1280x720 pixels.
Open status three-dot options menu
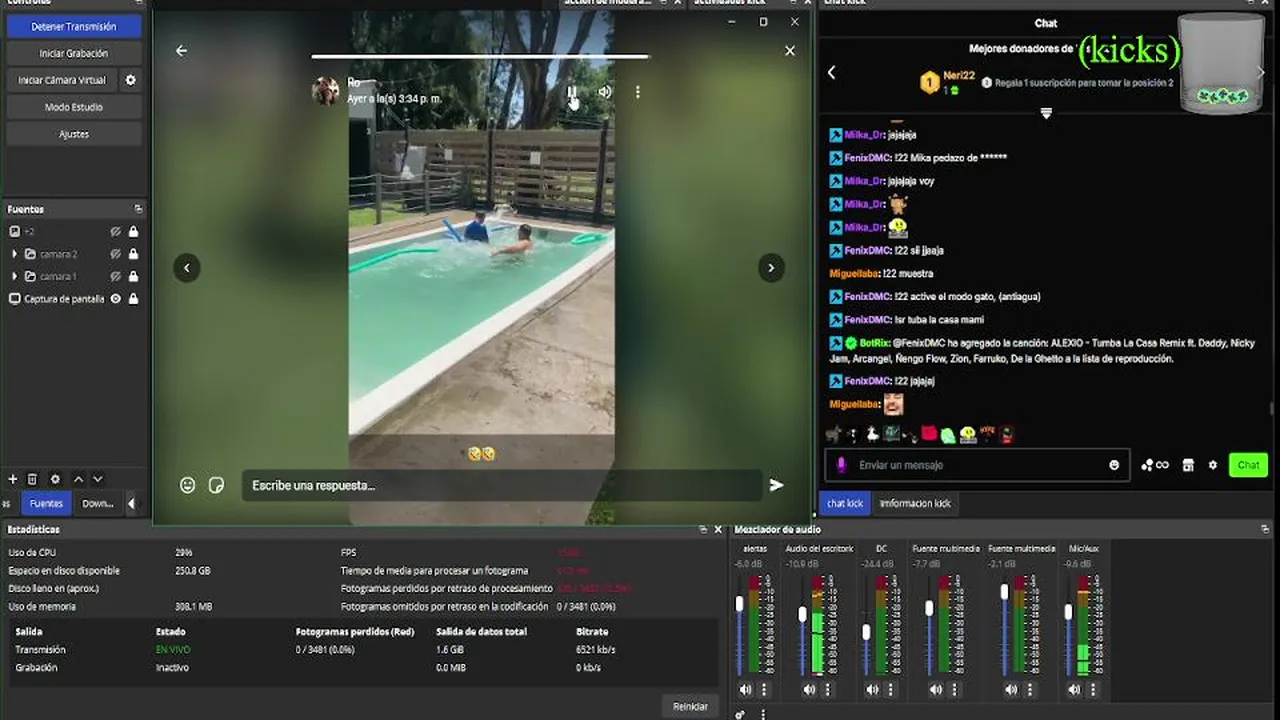click(638, 92)
